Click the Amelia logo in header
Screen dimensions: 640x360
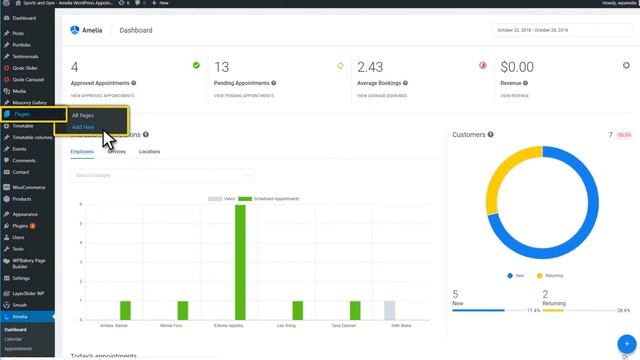coord(86,30)
